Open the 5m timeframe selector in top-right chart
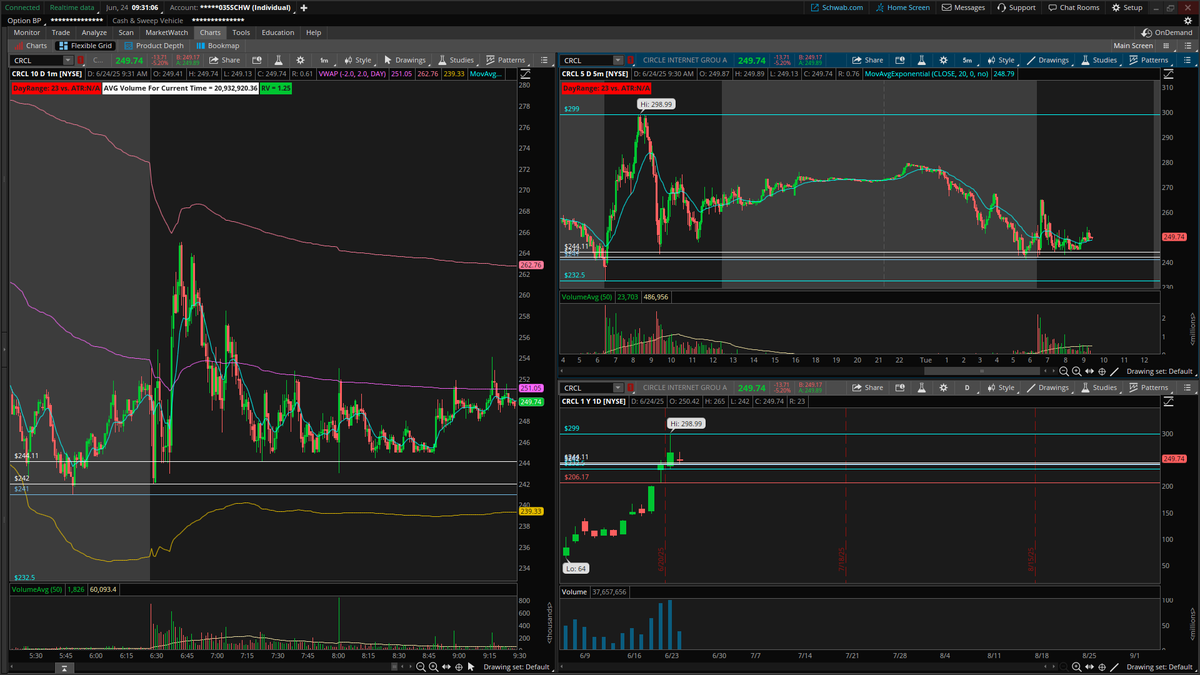The width and height of the screenshot is (1200, 675). 967,60
